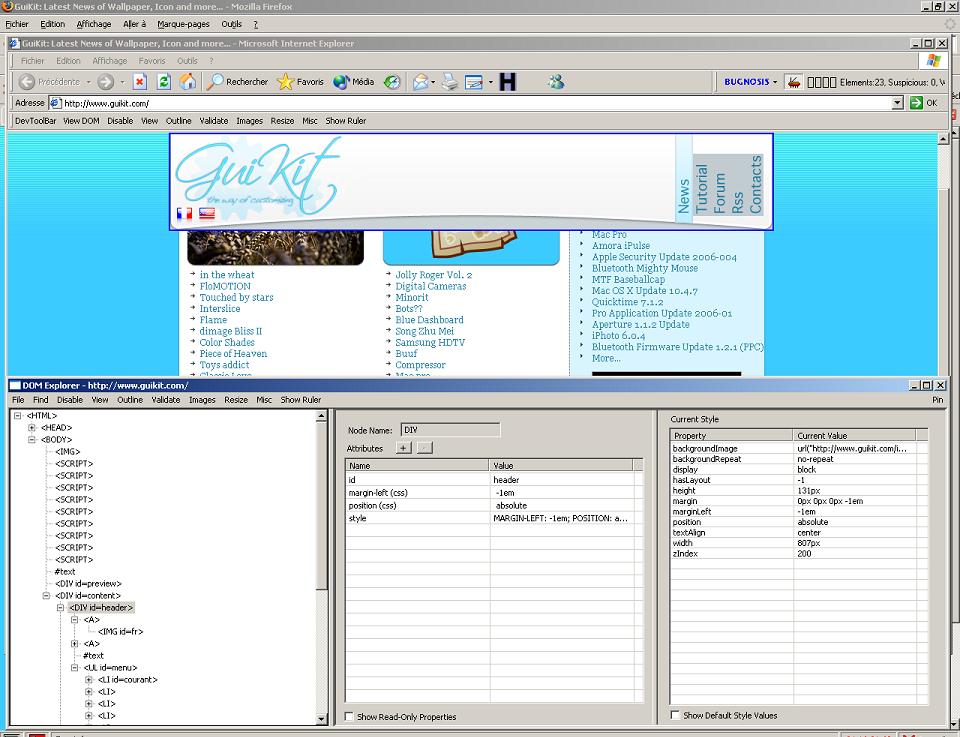Expand the LI id=courant node
The height and width of the screenshot is (737, 960).
(x=89, y=679)
